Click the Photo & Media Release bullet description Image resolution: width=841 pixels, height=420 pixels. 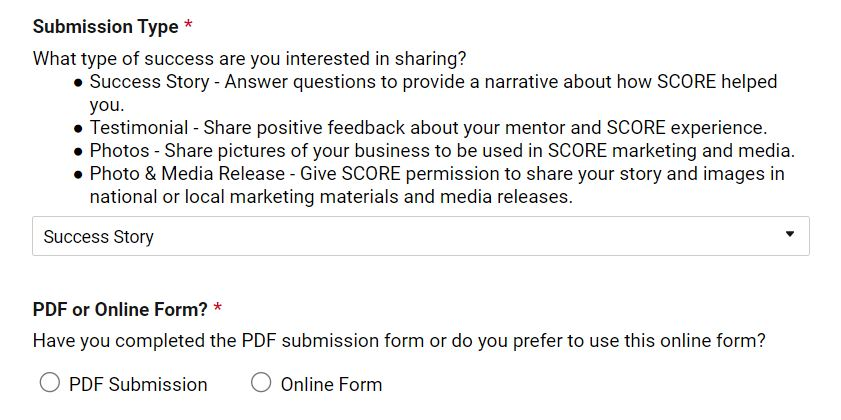pyautogui.click(x=436, y=174)
